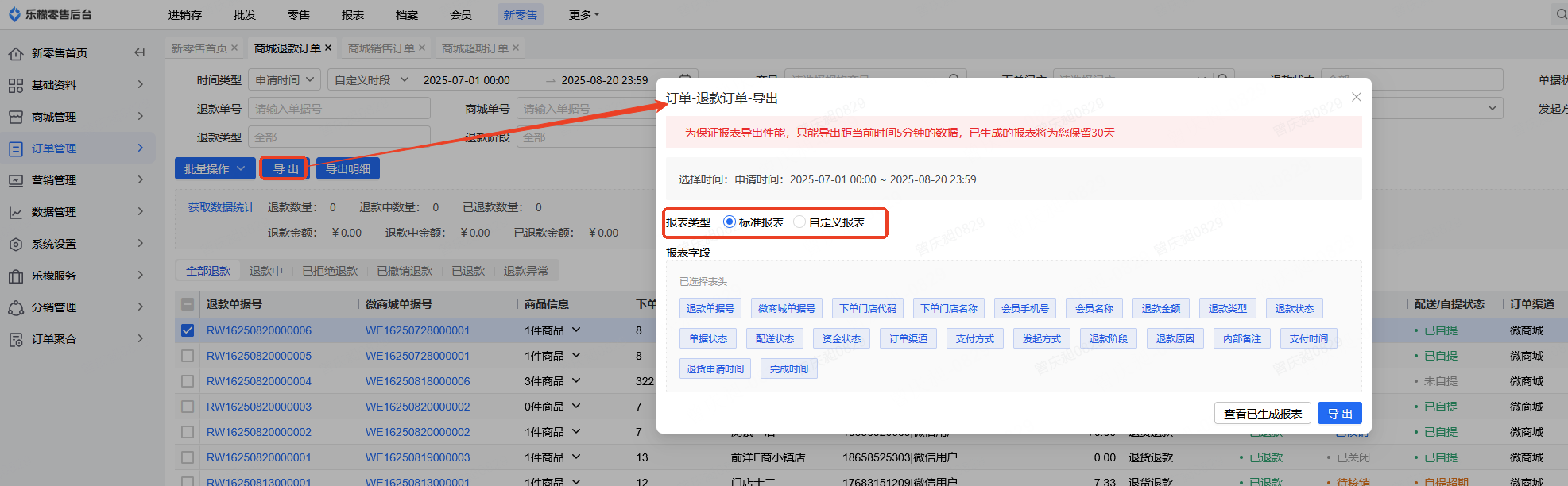The height and width of the screenshot is (486, 1568).
Task: Close the 商城销售订单 tab
Action: tap(422, 48)
